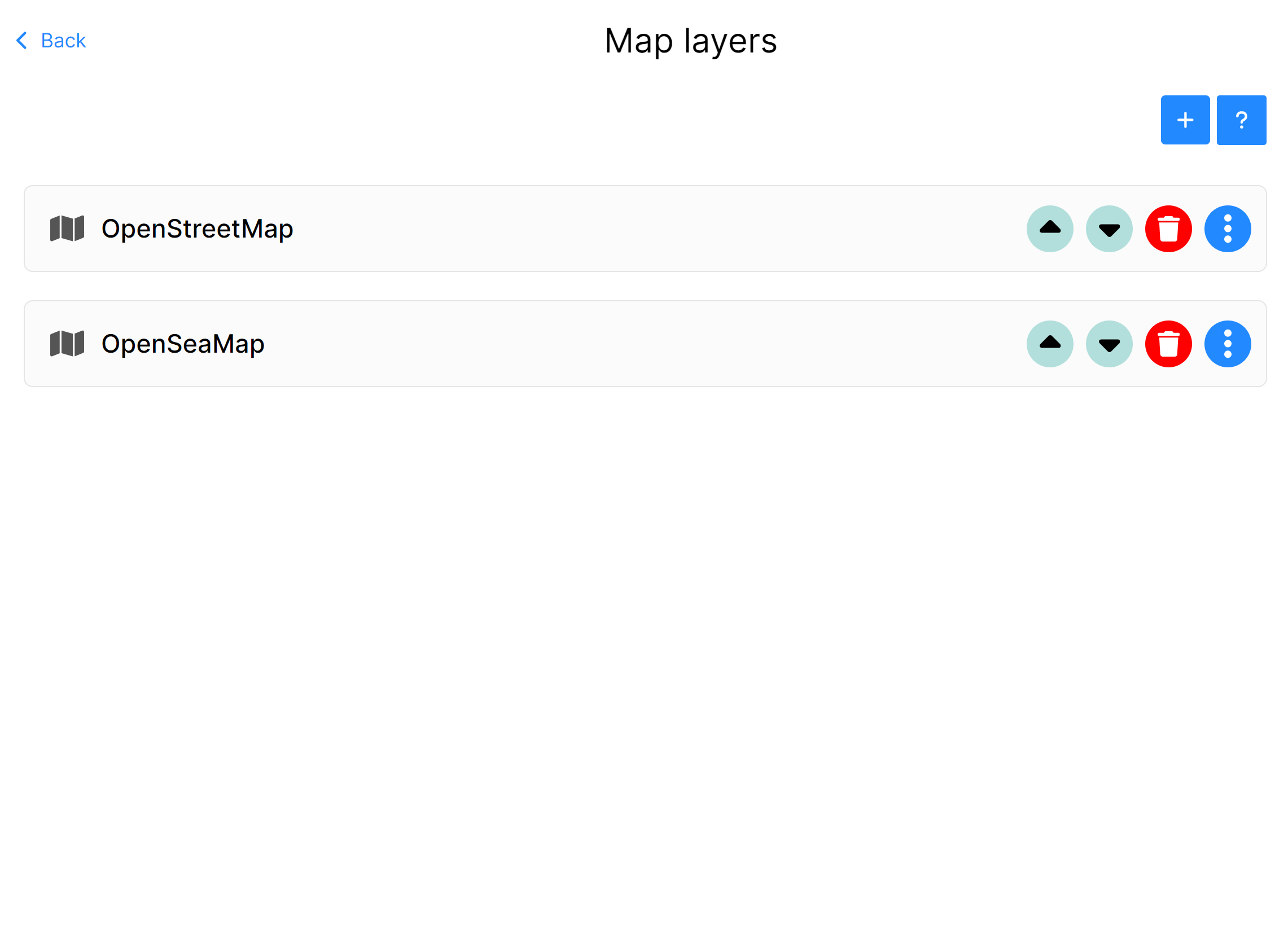Delete the OpenStreetMap layer
1288x935 pixels.
pyautogui.click(x=1168, y=229)
